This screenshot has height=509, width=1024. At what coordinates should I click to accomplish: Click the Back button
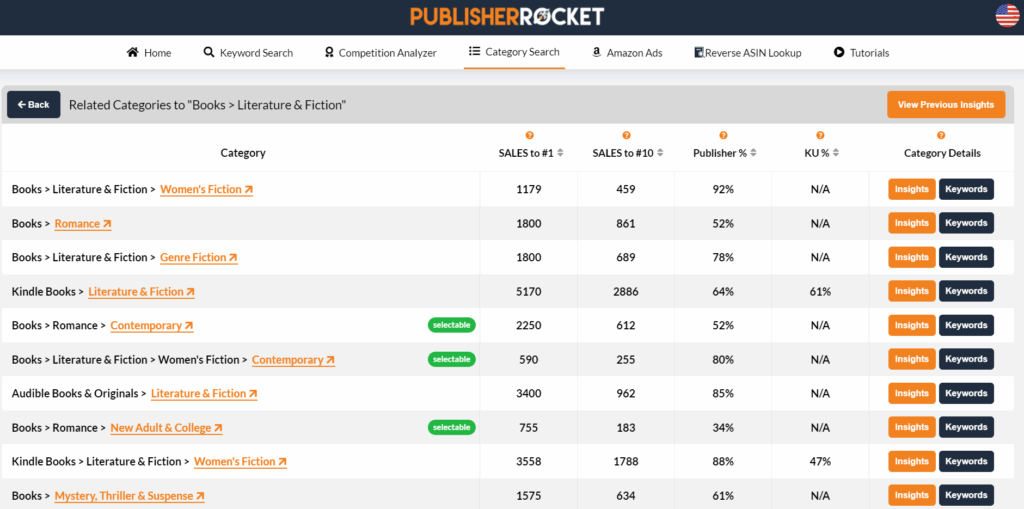coord(34,105)
